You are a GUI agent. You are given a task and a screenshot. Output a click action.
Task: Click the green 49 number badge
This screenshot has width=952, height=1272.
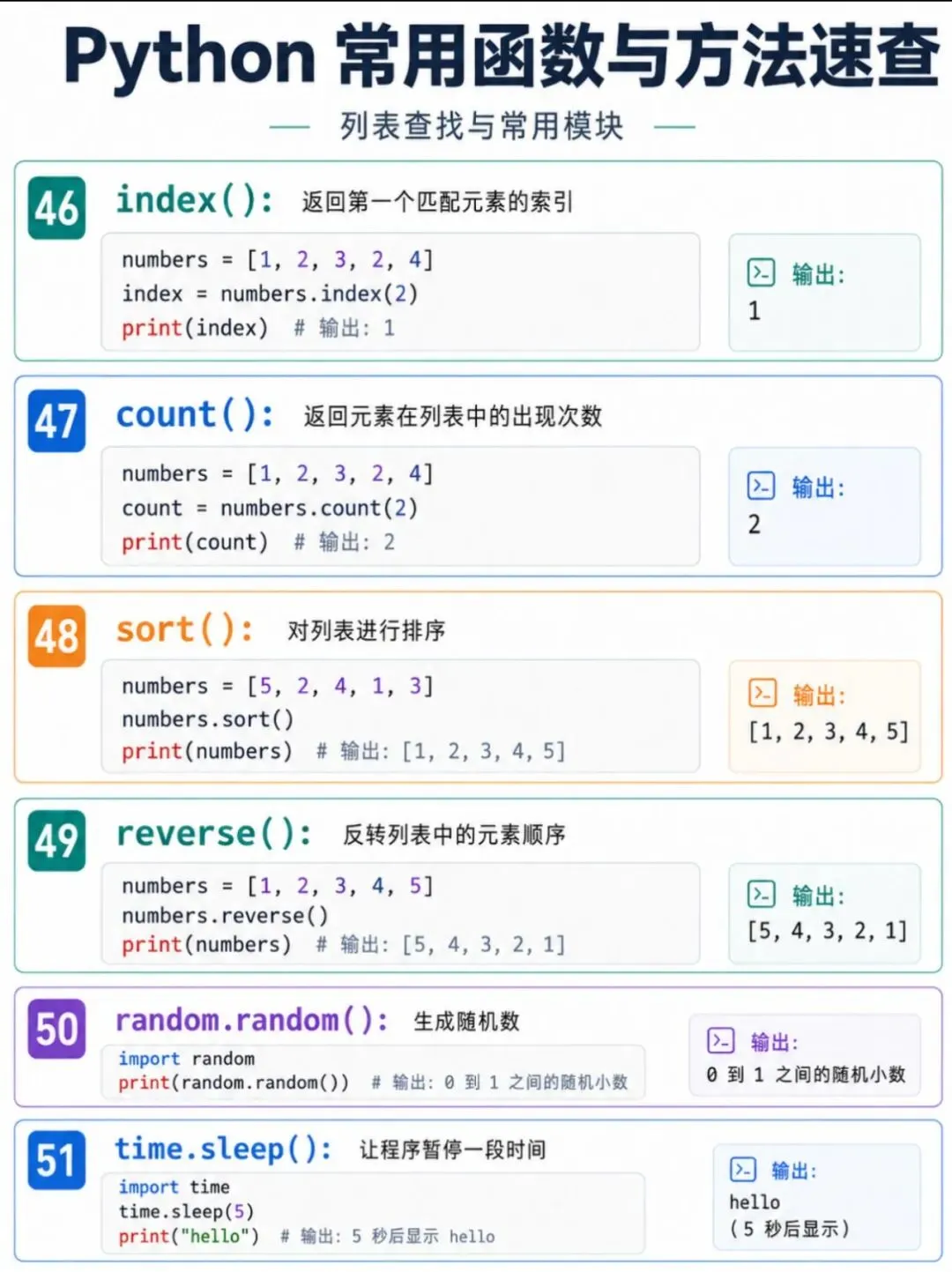(57, 840)
